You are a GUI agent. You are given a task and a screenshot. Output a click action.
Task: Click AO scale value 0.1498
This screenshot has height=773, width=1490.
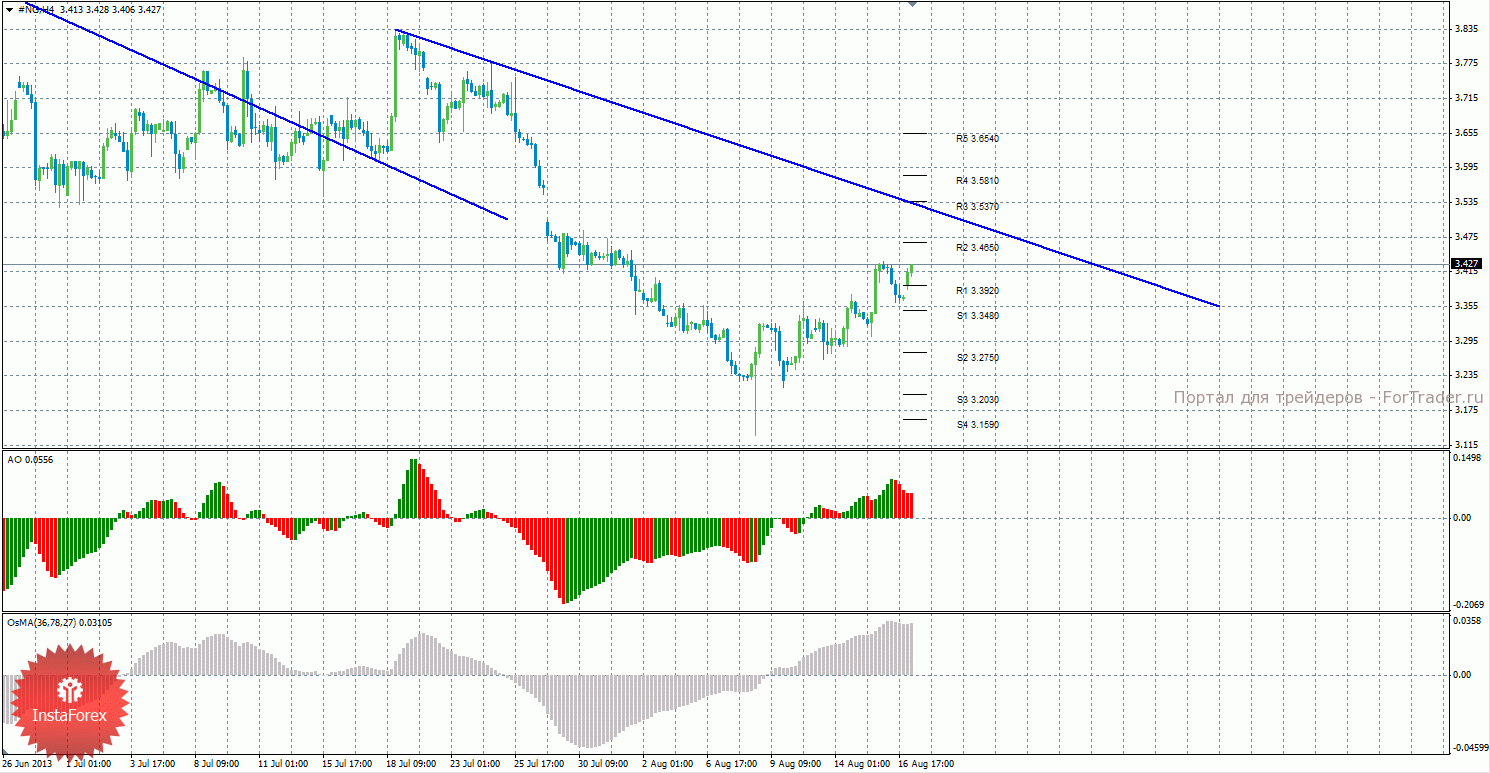click(x=1467, y=458)
